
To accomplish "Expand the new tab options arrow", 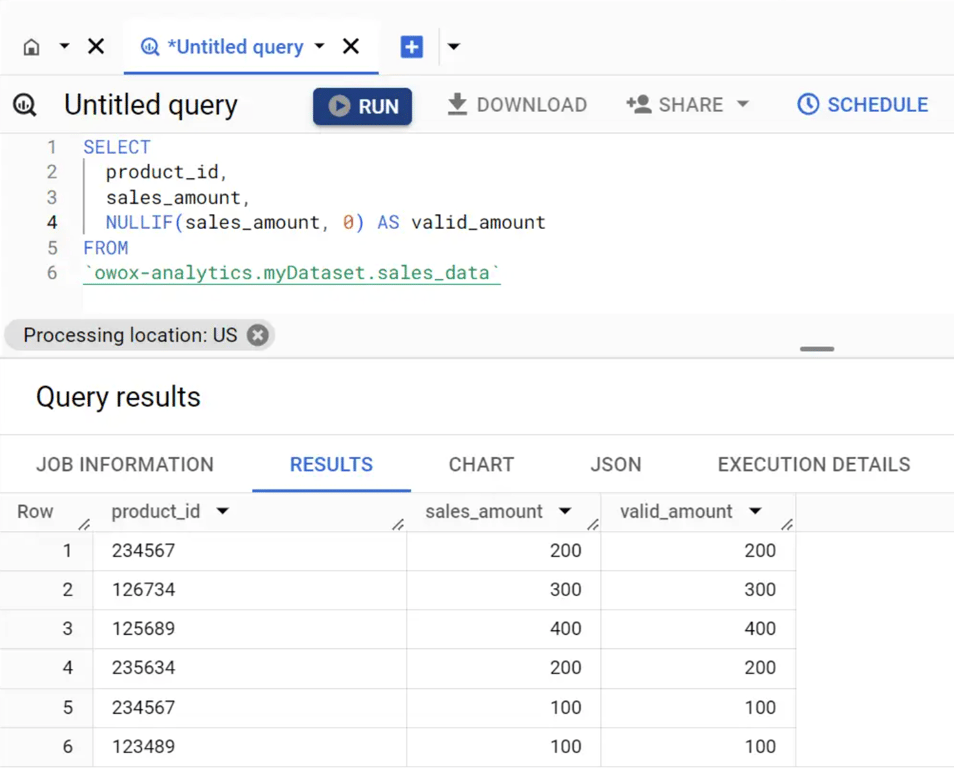I will coord(453,46).
